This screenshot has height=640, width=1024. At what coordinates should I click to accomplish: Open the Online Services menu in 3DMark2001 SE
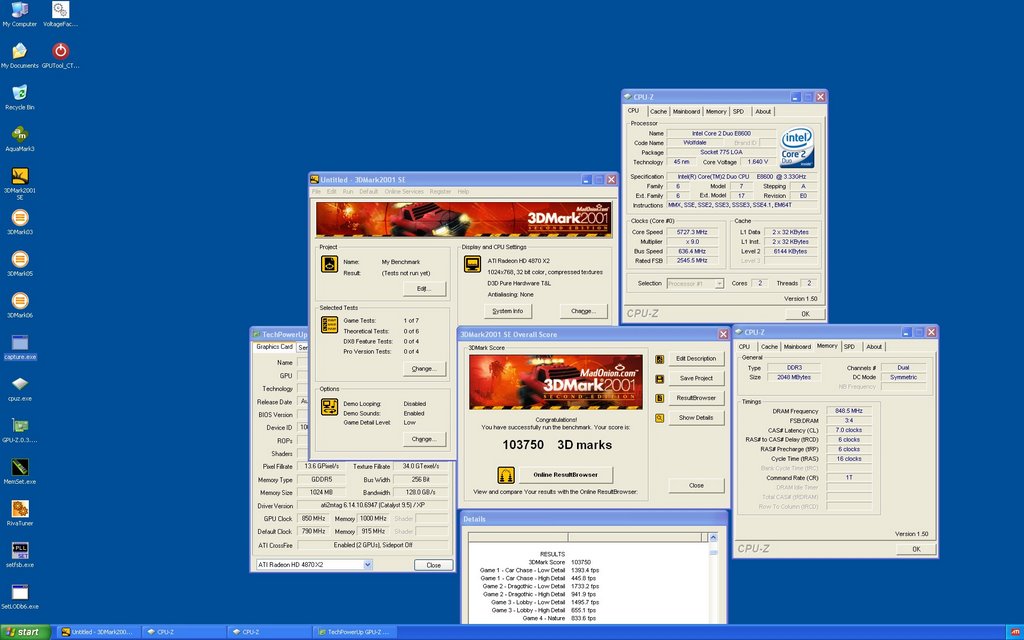(x=404, y=191)
